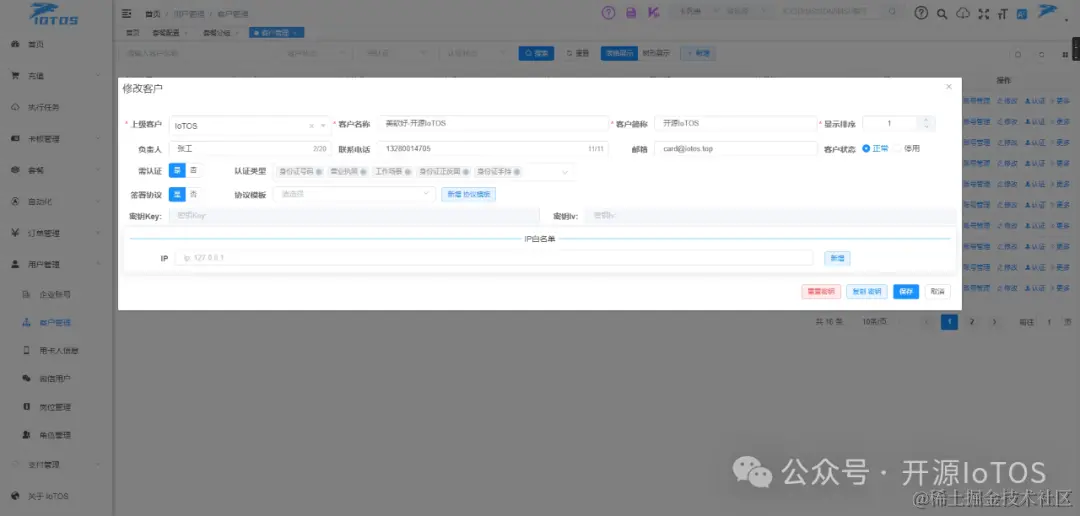This screenshot has height=516, width=1080.
Task: Open 角色管理 submenu item
Action: click(56, 435)
